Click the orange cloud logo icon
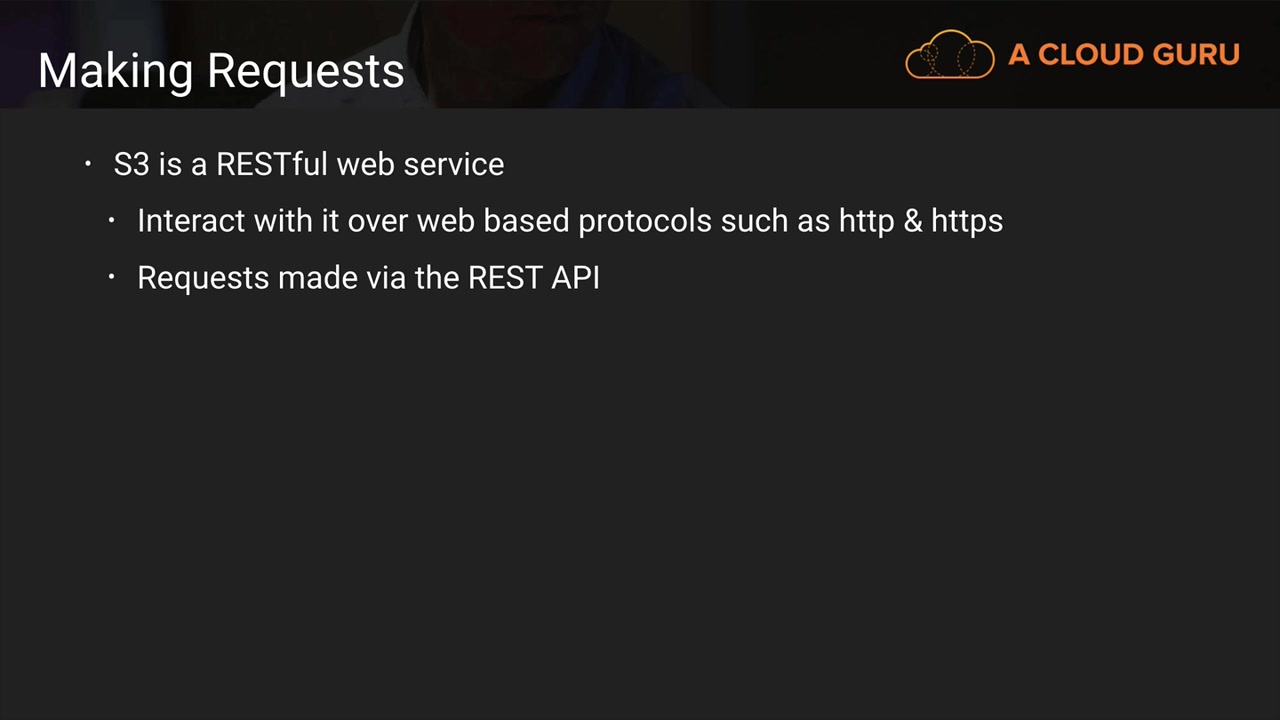The width and height of the screenshot is (1280, 720). (x=949, y=55)
